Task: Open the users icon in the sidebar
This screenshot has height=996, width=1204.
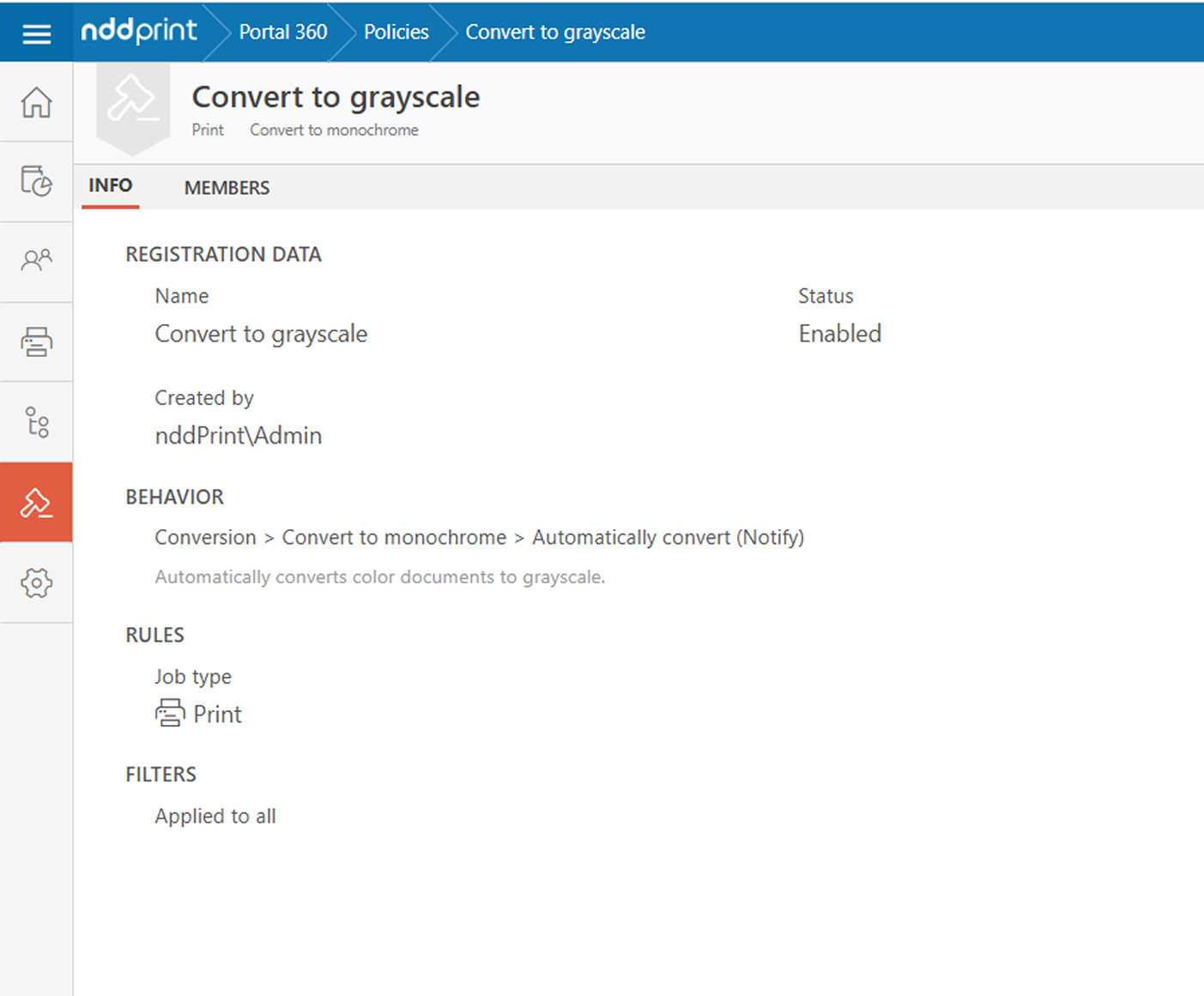Action: (x=36, y=260)
